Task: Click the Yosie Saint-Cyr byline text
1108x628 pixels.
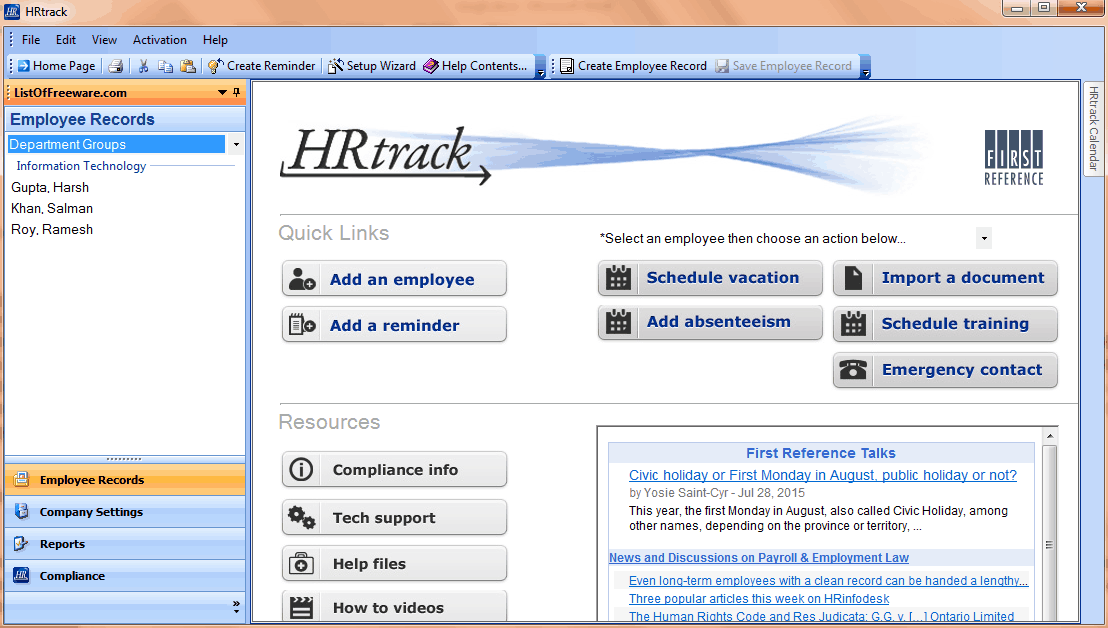Action: pyautogui.click(x=717, y=493)
